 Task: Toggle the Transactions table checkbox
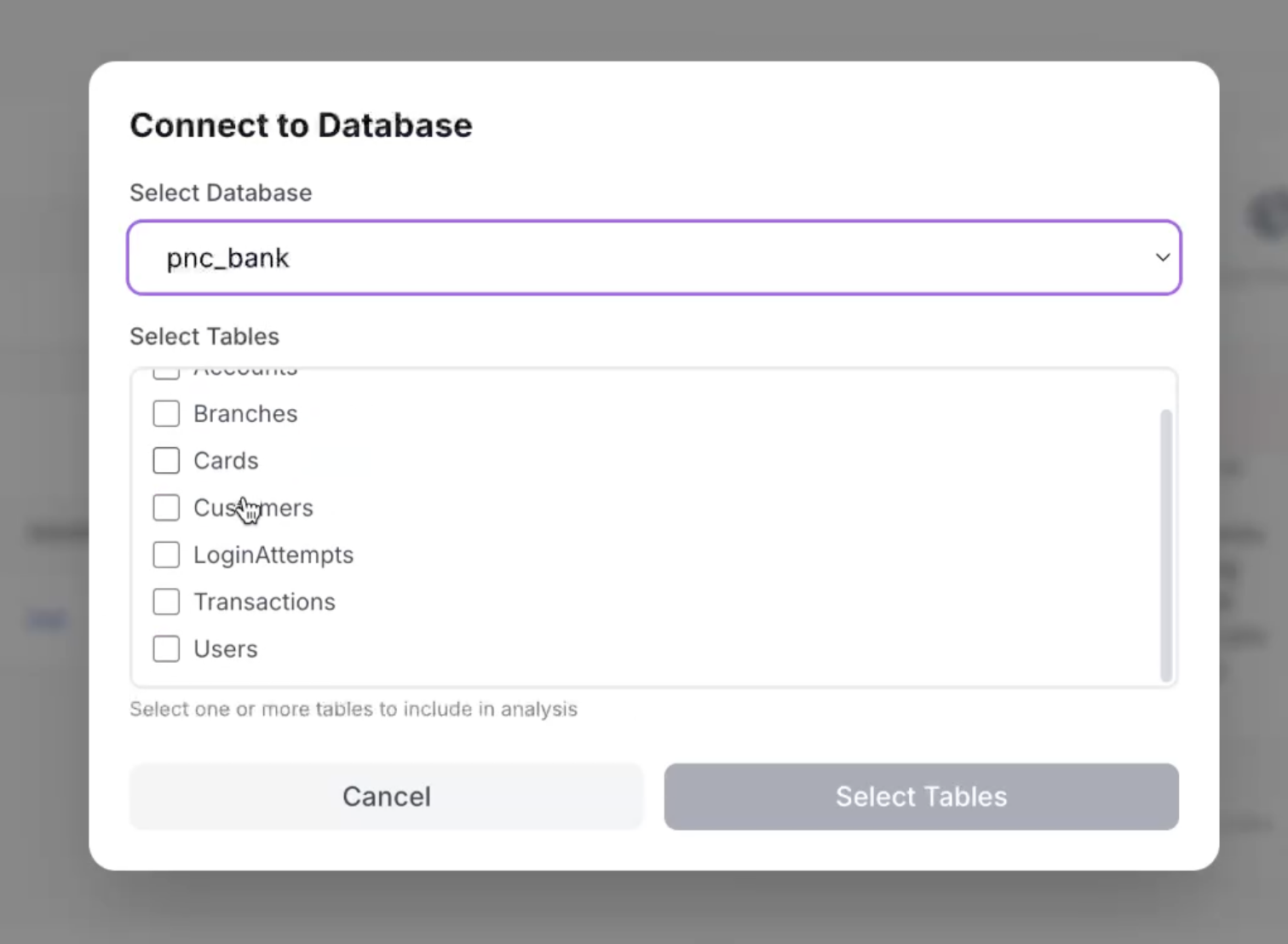click(166, 602)
